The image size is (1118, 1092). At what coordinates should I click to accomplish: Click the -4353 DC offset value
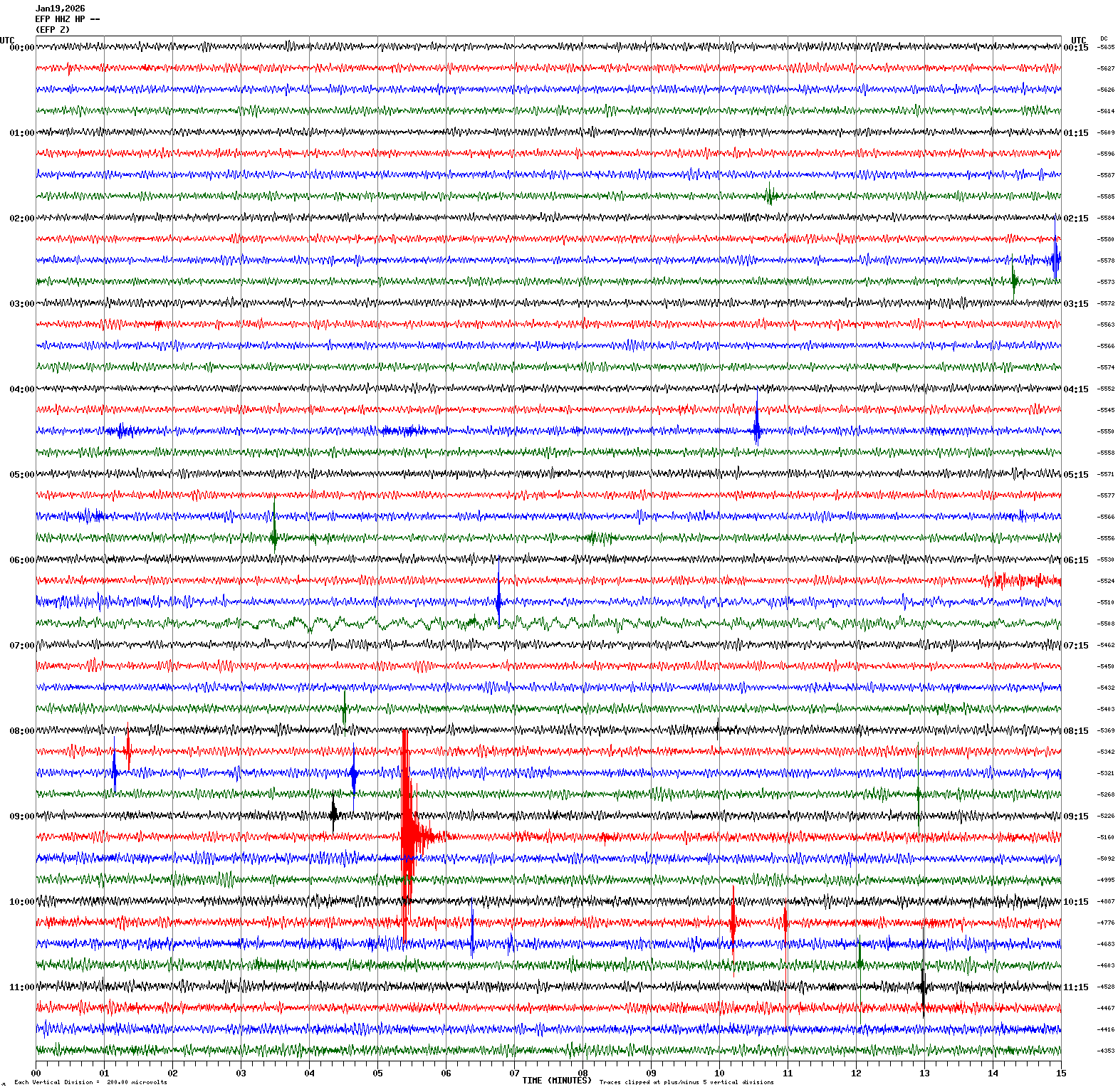pyautogui.click(x=1105, y=1051)
